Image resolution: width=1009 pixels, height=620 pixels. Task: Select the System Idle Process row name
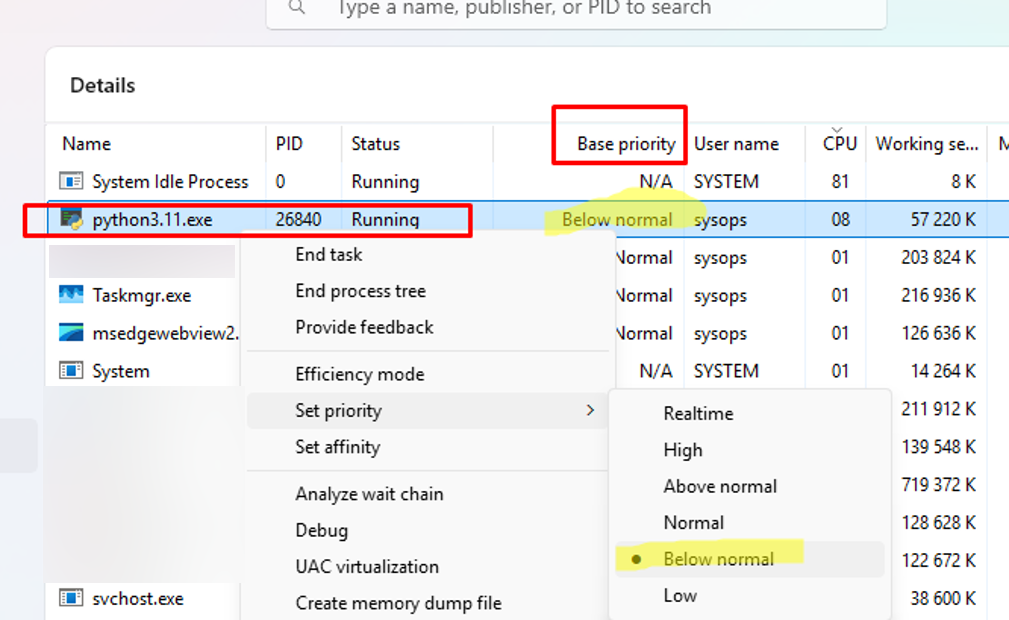click(x=170, y=182)
